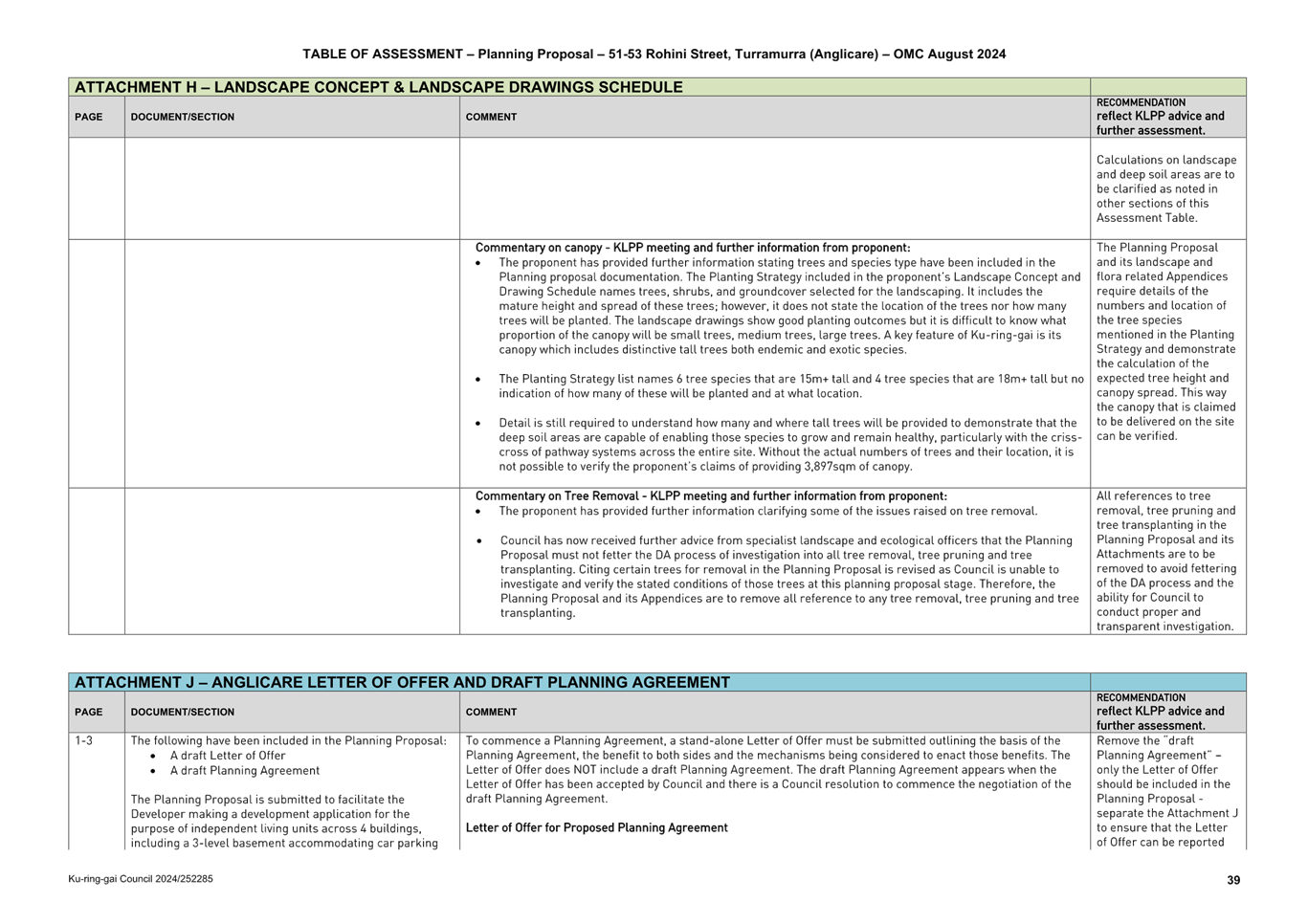The width and height of the screenshot is (1308, 924).
Task: Click the DOCUMENT/SECTION header in Attachment H table
Action: (182, 117)
